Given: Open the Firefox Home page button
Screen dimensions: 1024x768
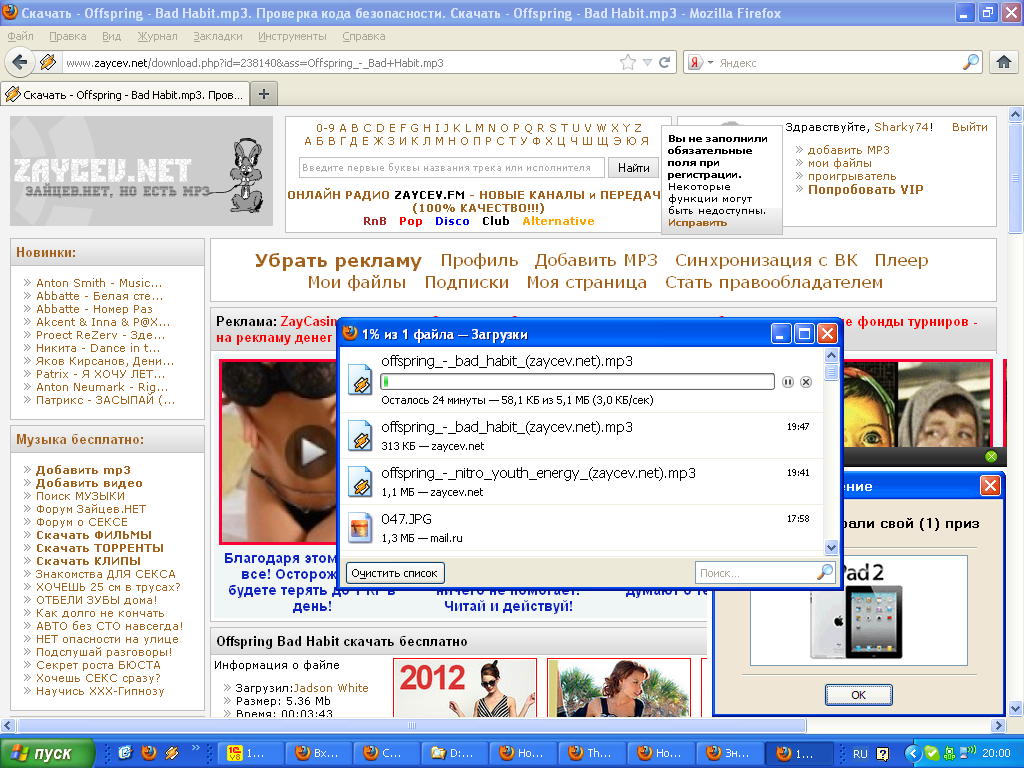Looking at the screenshot, I should 1004,62.
